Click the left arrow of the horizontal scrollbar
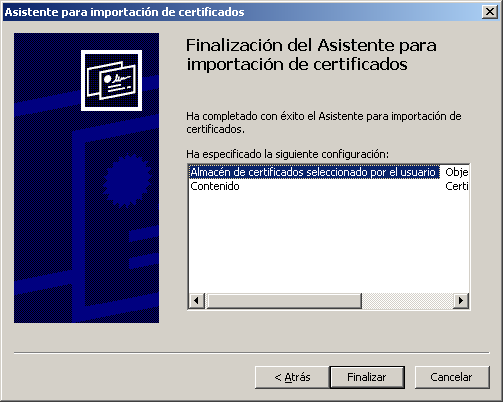The height and width of the screenshot is (402, 503). tap(196, 301)
